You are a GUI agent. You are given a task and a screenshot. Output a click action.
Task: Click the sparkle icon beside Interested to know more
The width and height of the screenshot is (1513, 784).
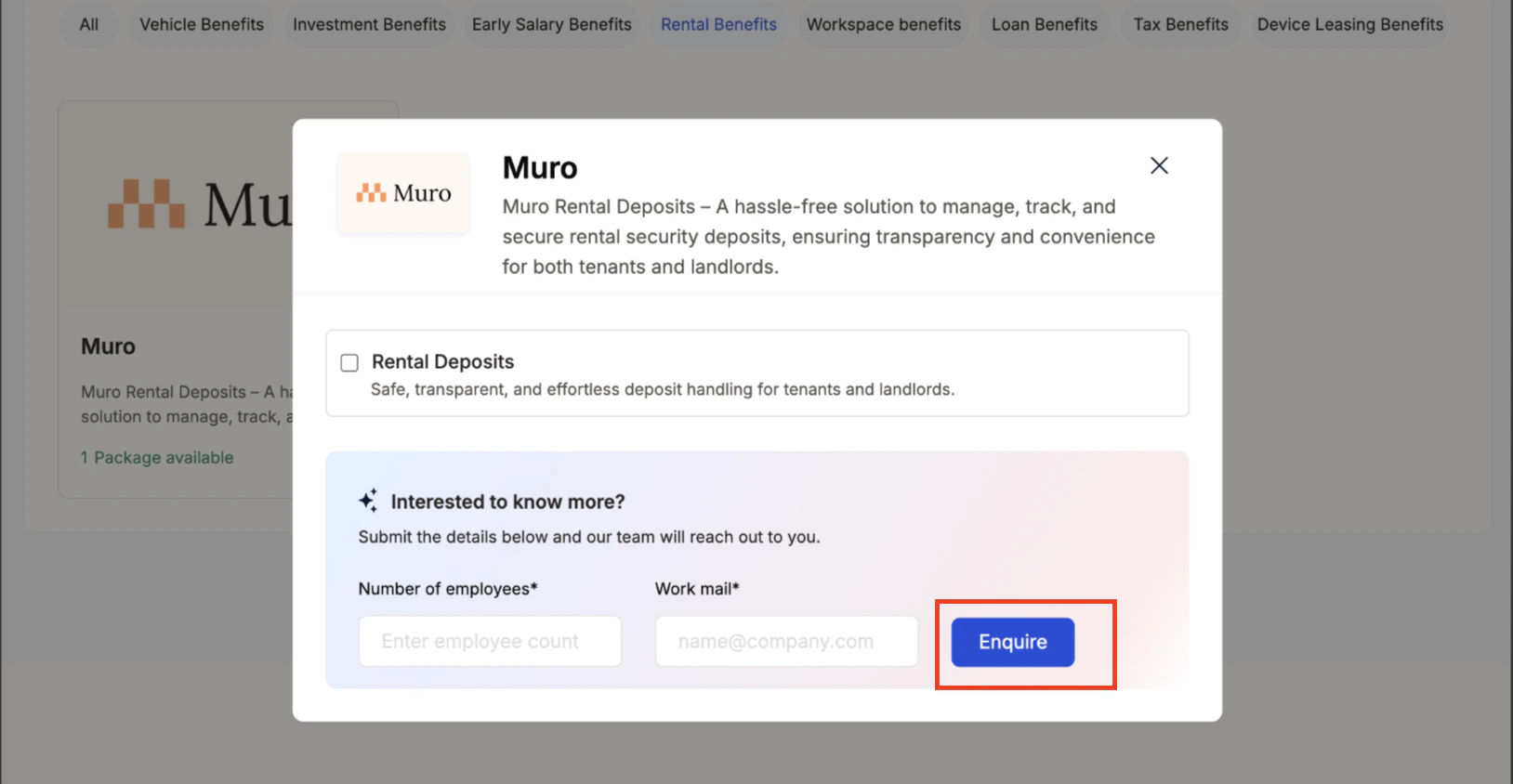click(x=368, y=501)
